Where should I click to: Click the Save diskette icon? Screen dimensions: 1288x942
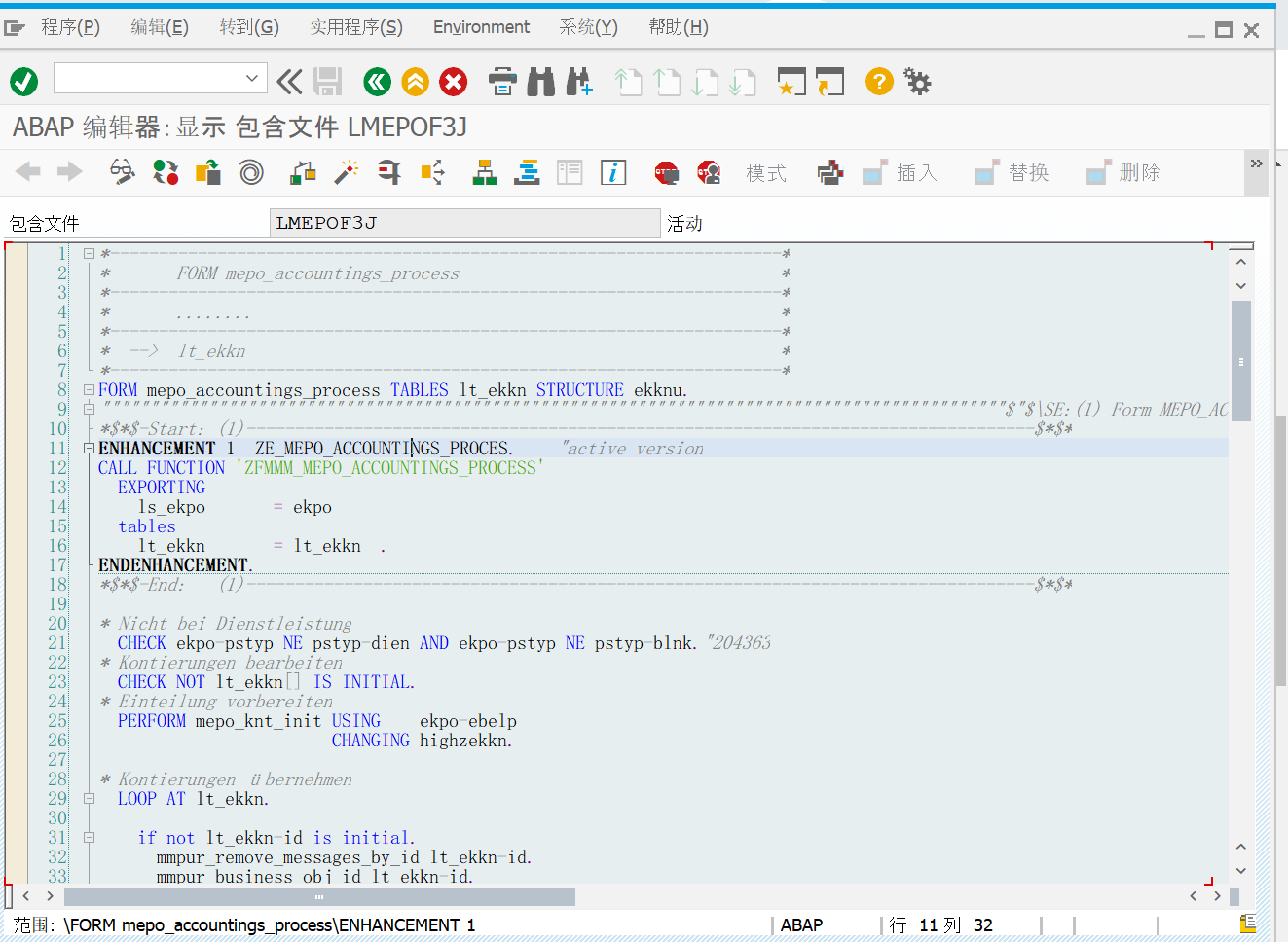tap(327, 82)
